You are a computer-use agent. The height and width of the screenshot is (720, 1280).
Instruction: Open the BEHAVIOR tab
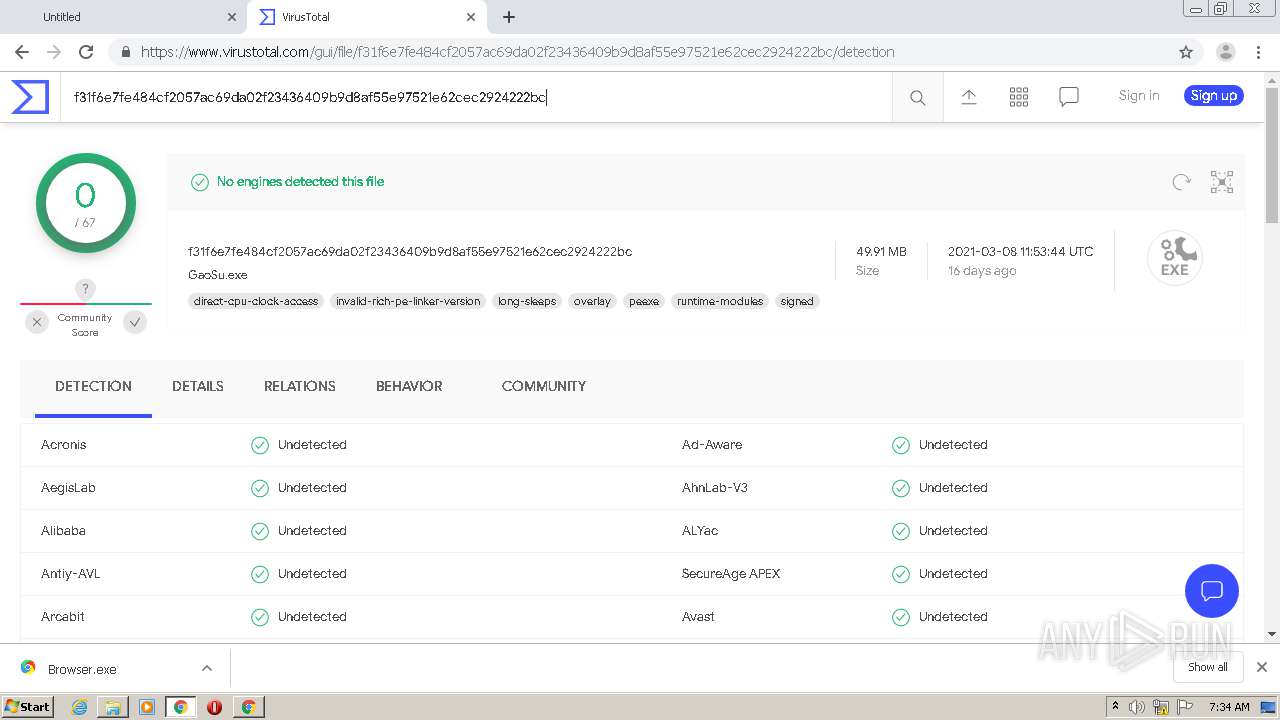pyautogui.click(x=409, y=386)
